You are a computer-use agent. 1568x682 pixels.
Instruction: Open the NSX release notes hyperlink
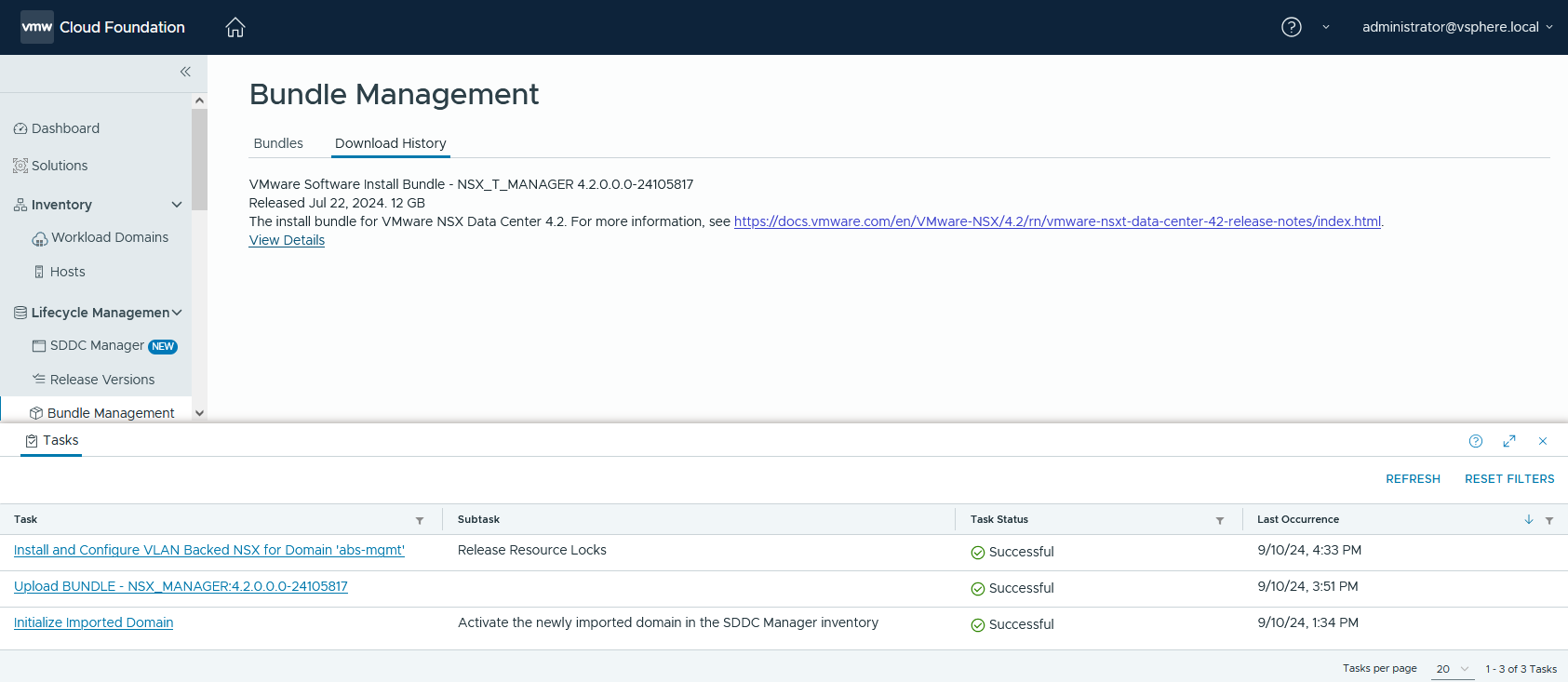coord(1057,221)
